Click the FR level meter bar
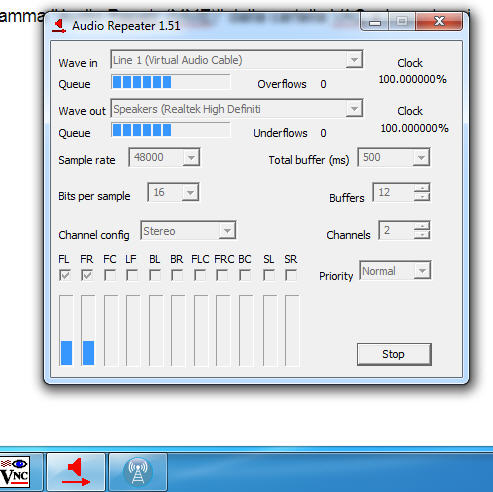 [88, 330]
